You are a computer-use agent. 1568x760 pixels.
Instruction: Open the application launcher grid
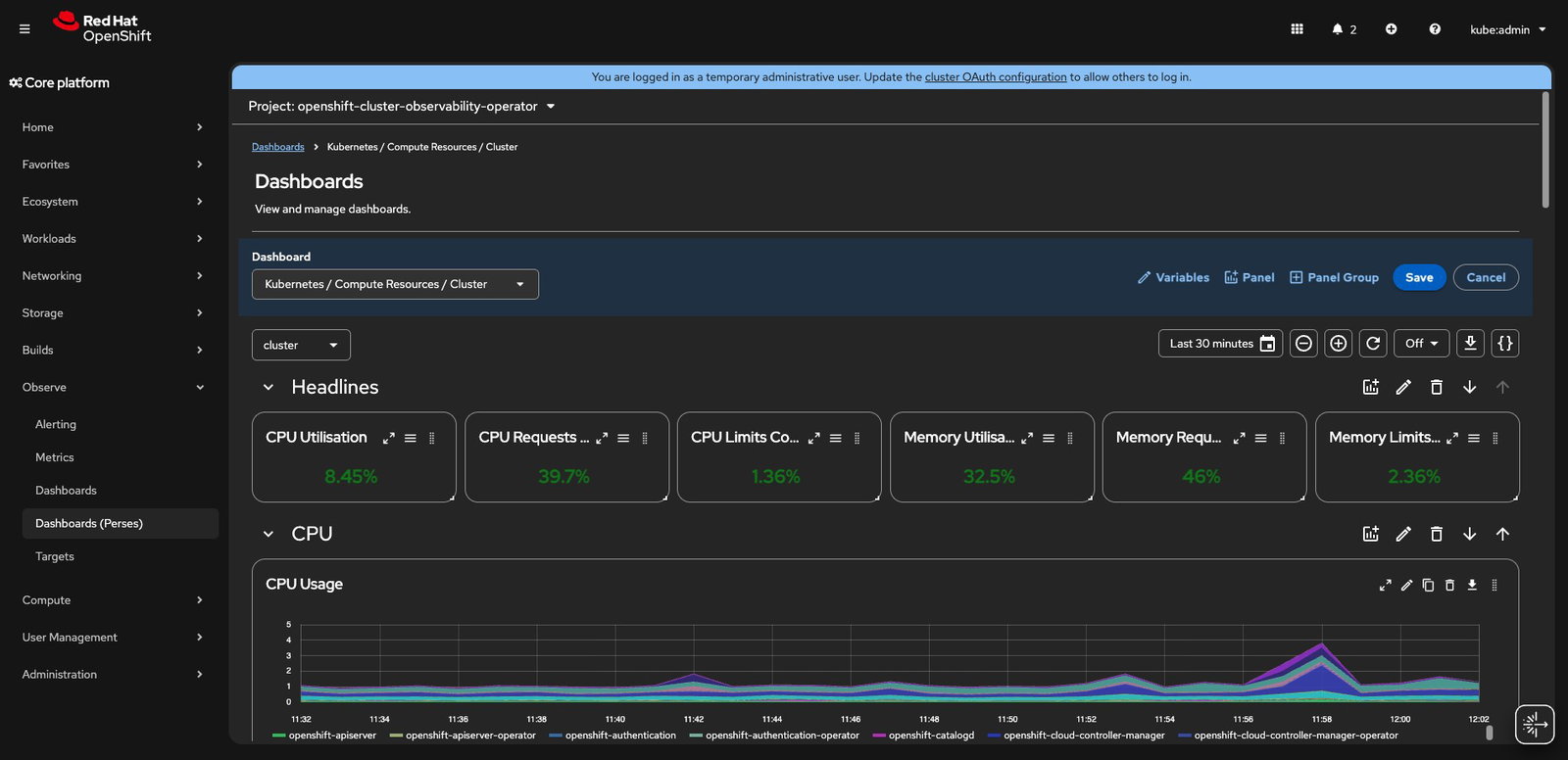pyautogui.click(x=1297, y=29)
